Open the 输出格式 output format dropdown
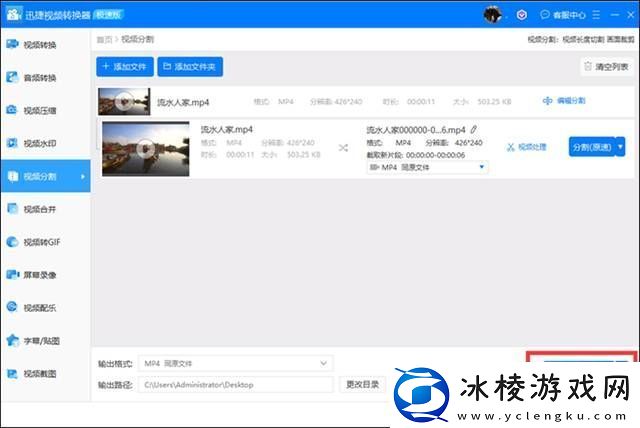The image size is (640, 428). coord(236,364)
